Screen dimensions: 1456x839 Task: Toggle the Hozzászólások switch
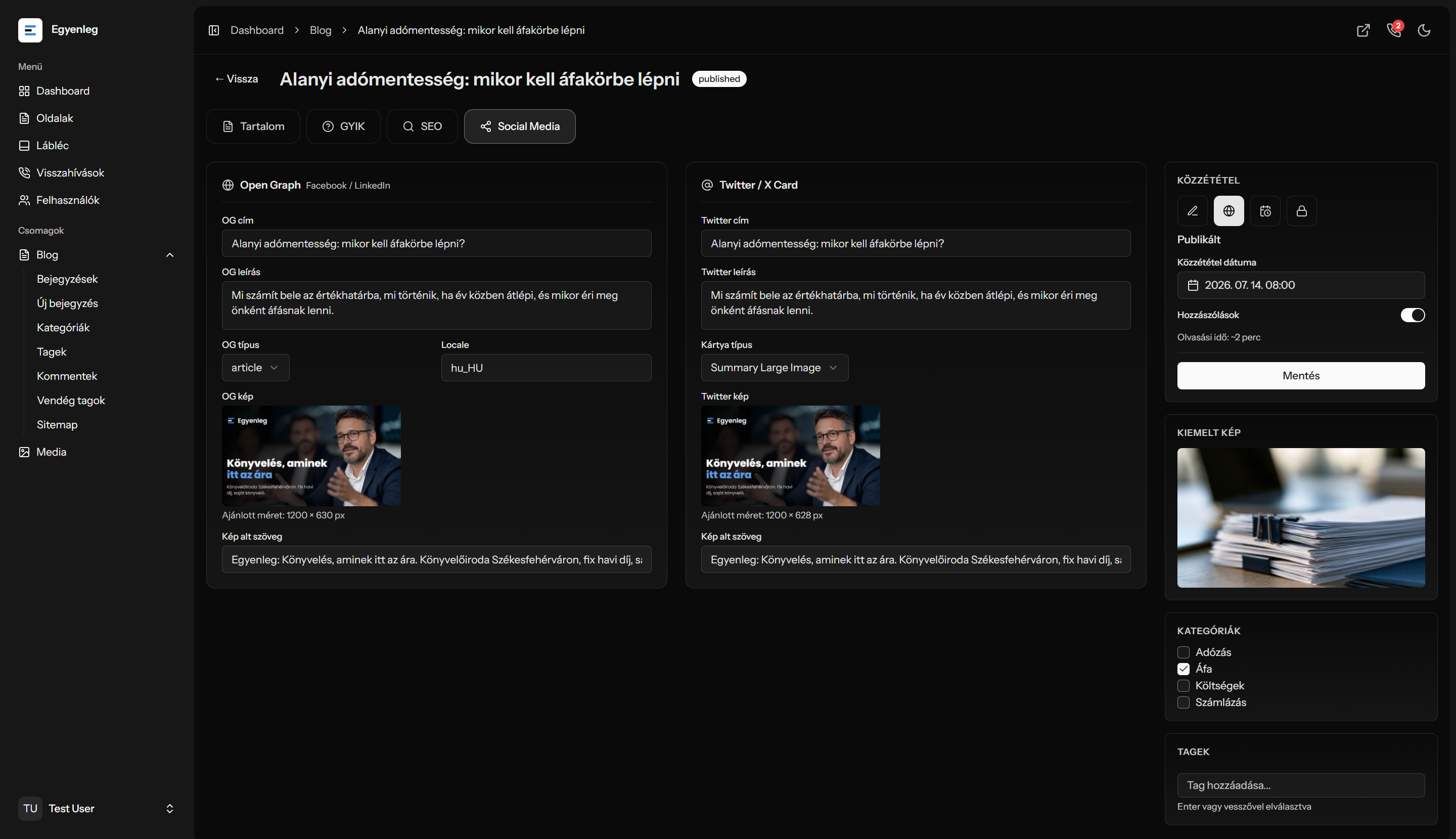point(1412,315)
